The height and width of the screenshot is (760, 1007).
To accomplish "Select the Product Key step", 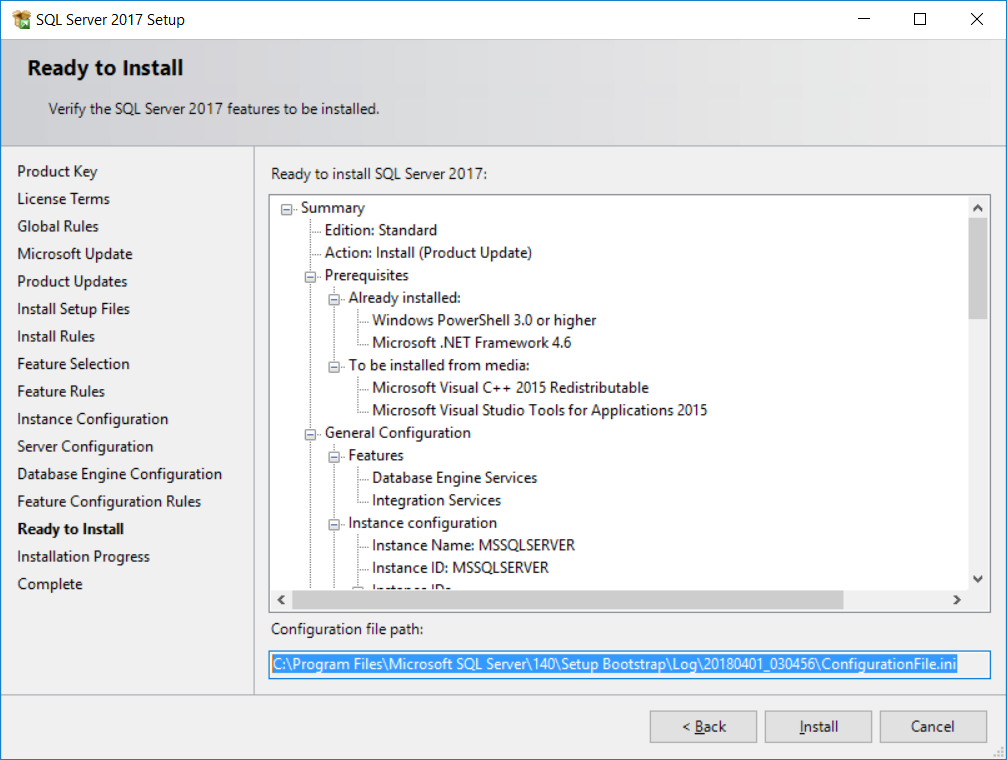I will coord(57,172).
